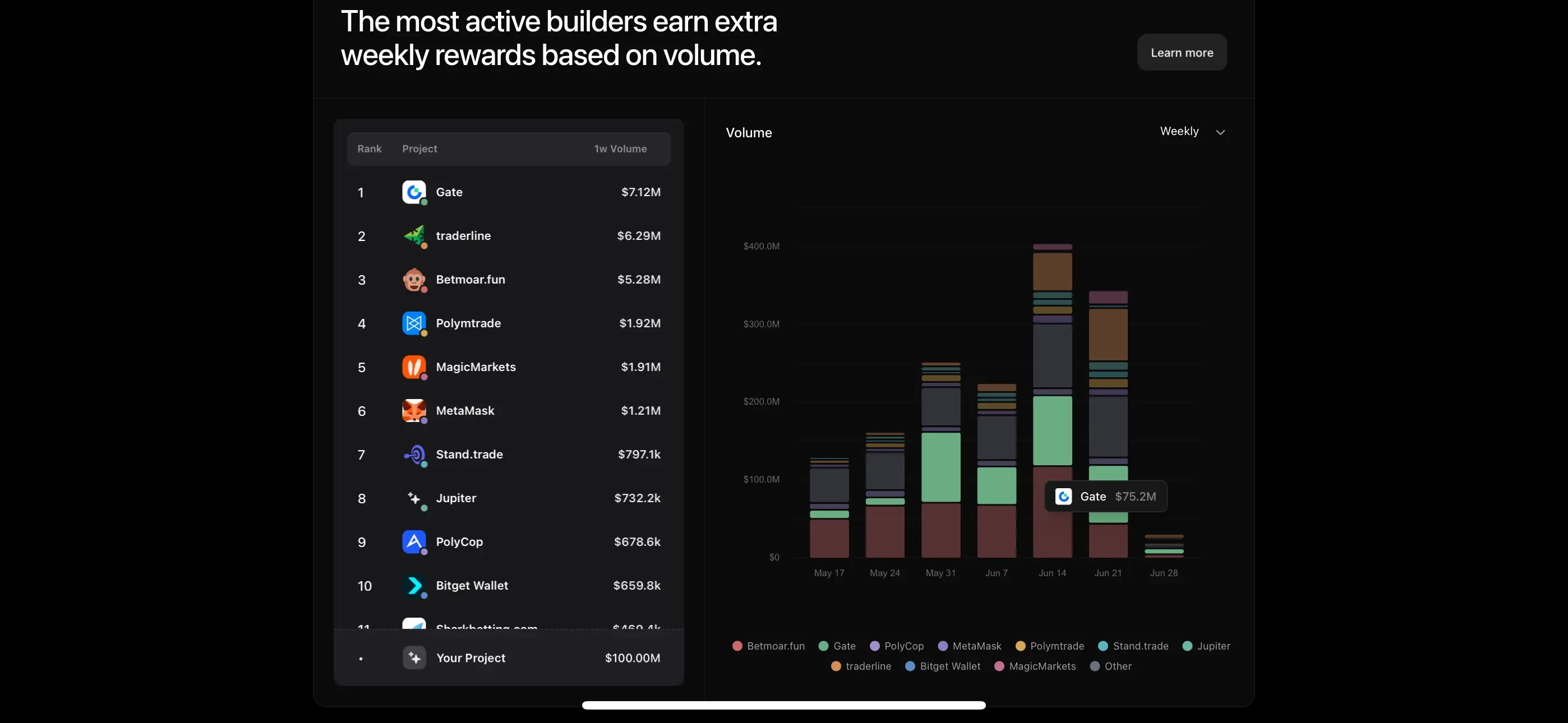Click the Stand.trade target icon
The height and width of the screenshot is (723, 1568).
click(414, 455)
